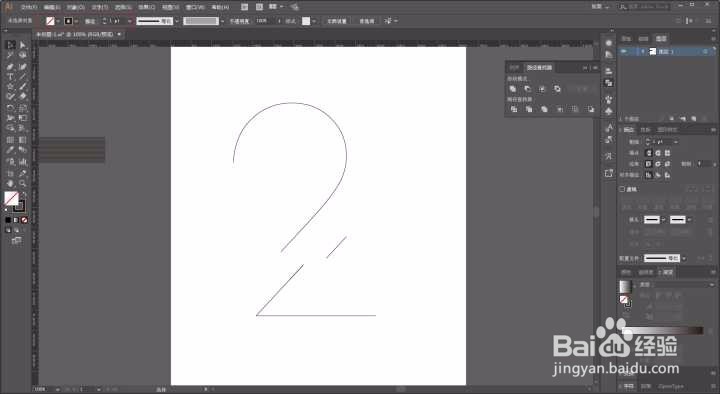720x394 pixels.
Task: Open the style swatch dropdown
Action: point(314,21)
